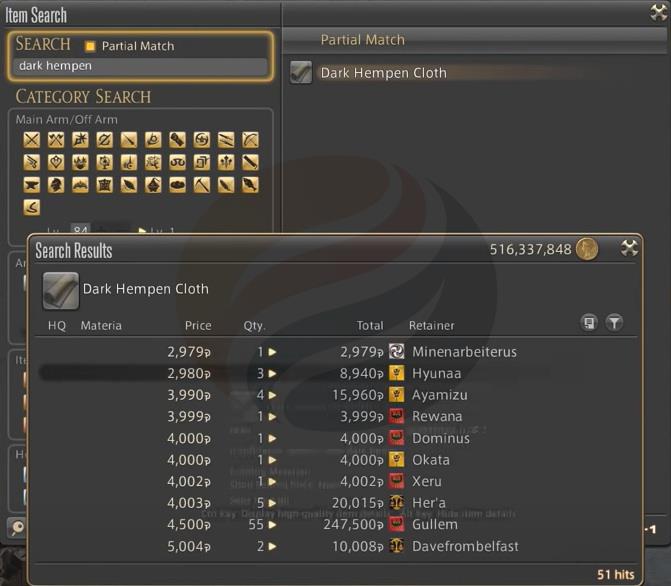
Task: Toggle the Partial Match checkbox
Action: click(89, 46)
